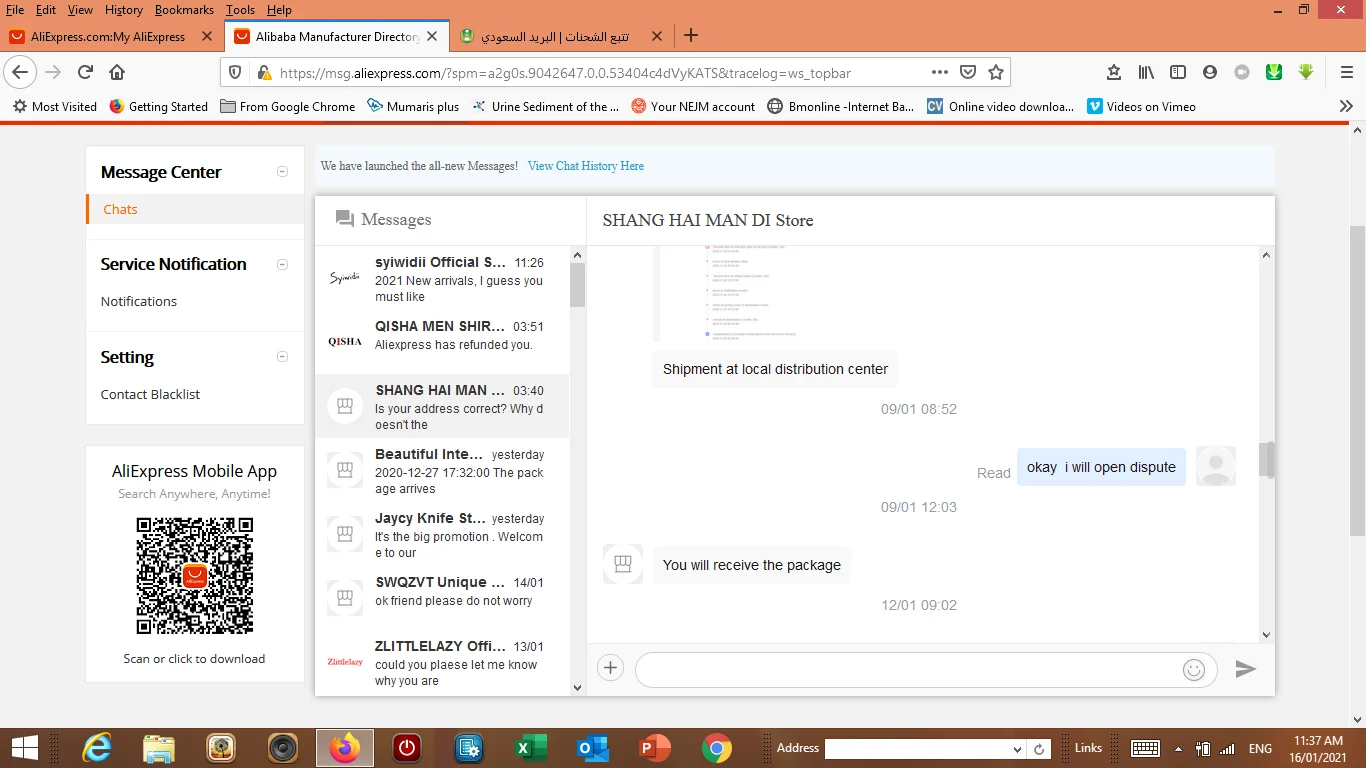Screen dimensions: 1366x768
Task: Open the Tools menu
Action: pyautogui.click(x=240, y=9)
